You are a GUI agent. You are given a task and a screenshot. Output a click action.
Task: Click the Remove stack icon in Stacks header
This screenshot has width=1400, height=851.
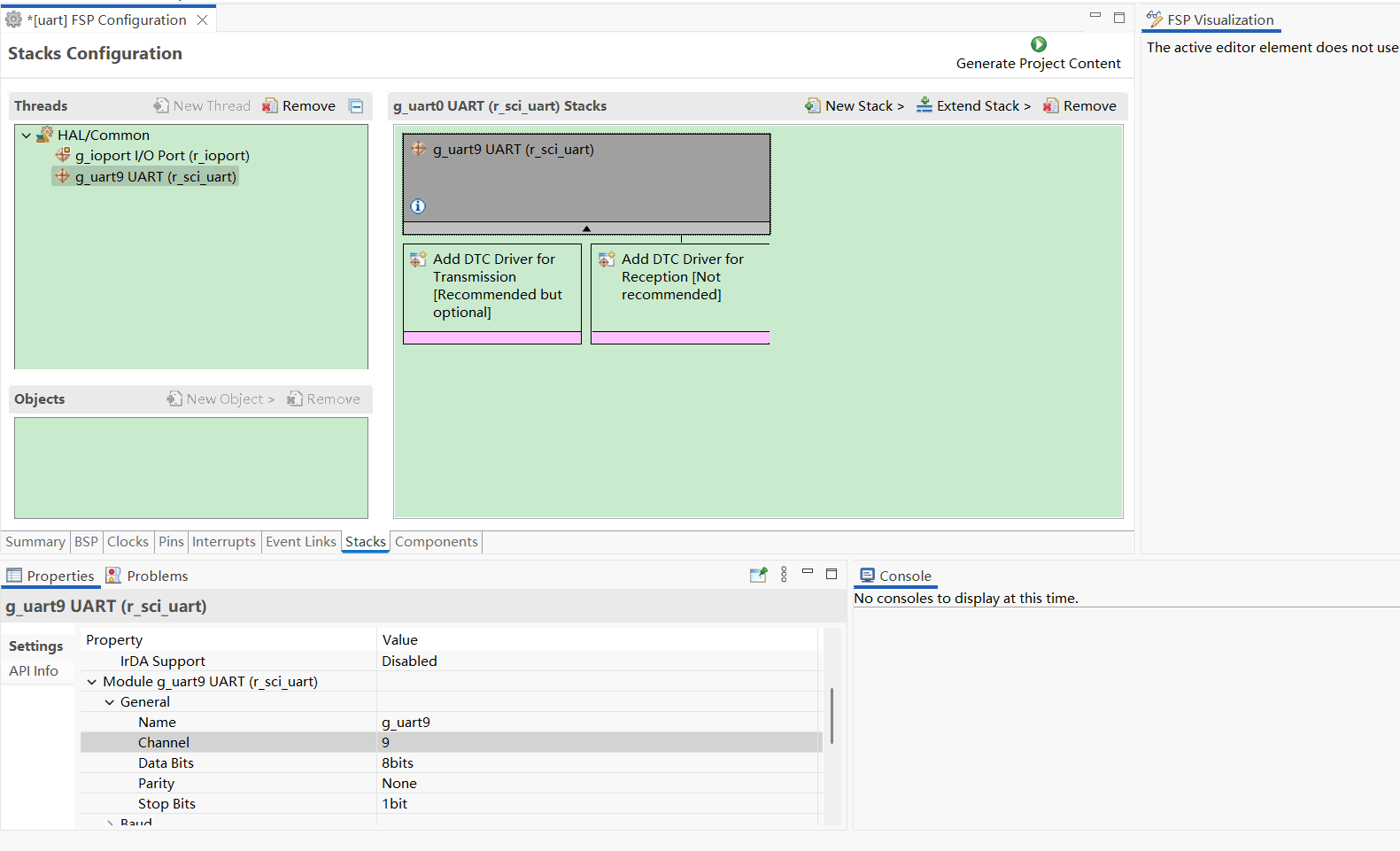pyautogui.click(x=1051, y=105)
